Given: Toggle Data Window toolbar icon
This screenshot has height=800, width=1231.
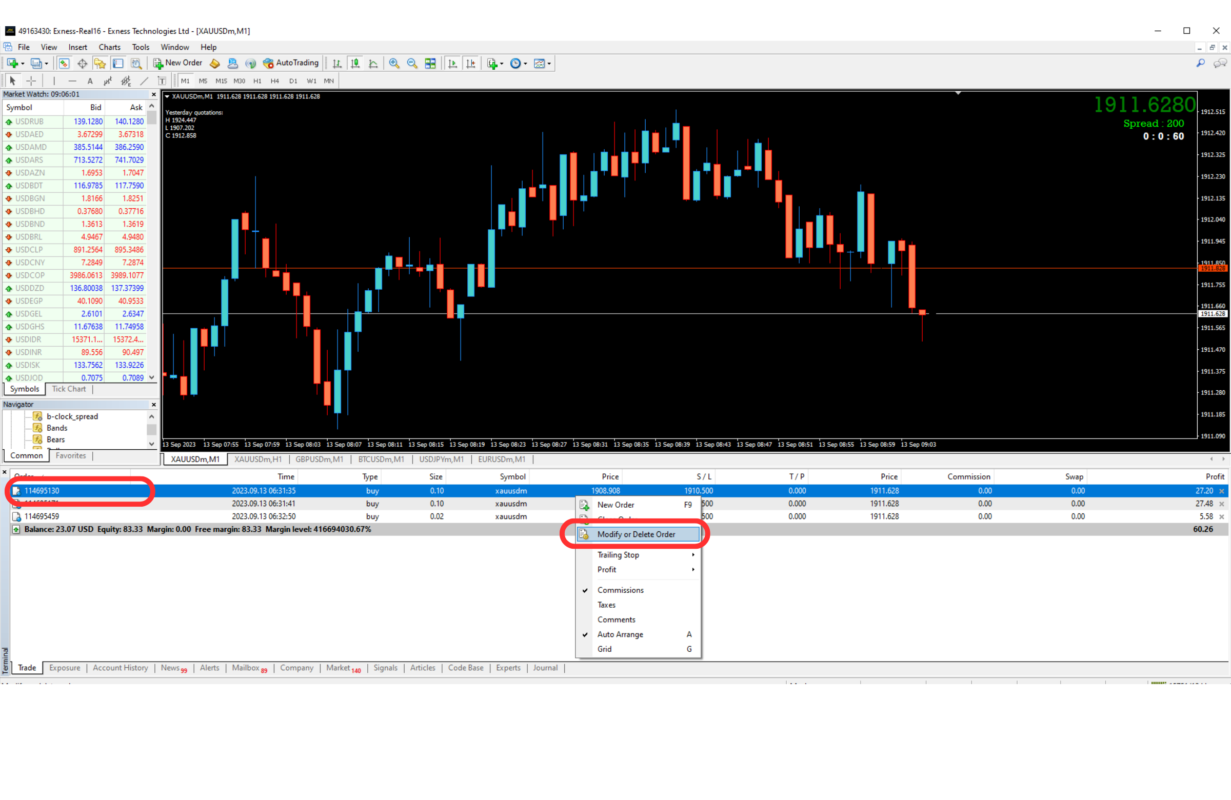Looking at the screenshot, I should 82,63.
